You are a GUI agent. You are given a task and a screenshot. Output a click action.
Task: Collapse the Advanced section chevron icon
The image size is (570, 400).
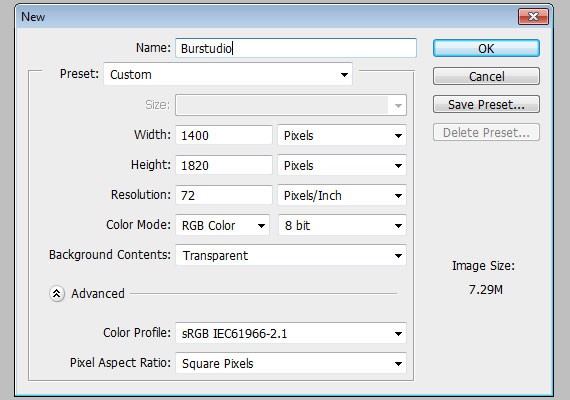[57, 293]
